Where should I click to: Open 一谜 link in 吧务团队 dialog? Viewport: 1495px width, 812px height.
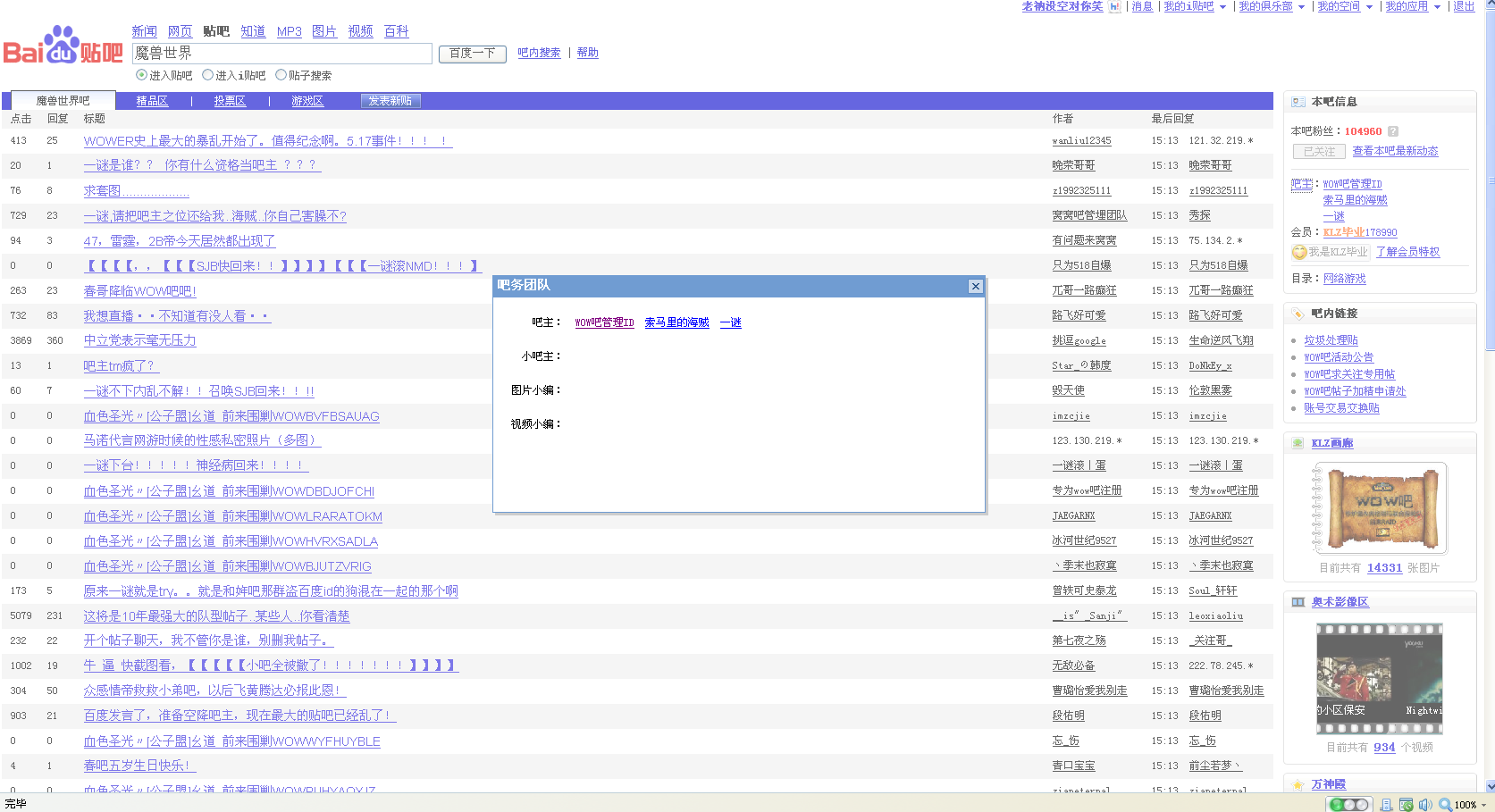coord(730,322)
